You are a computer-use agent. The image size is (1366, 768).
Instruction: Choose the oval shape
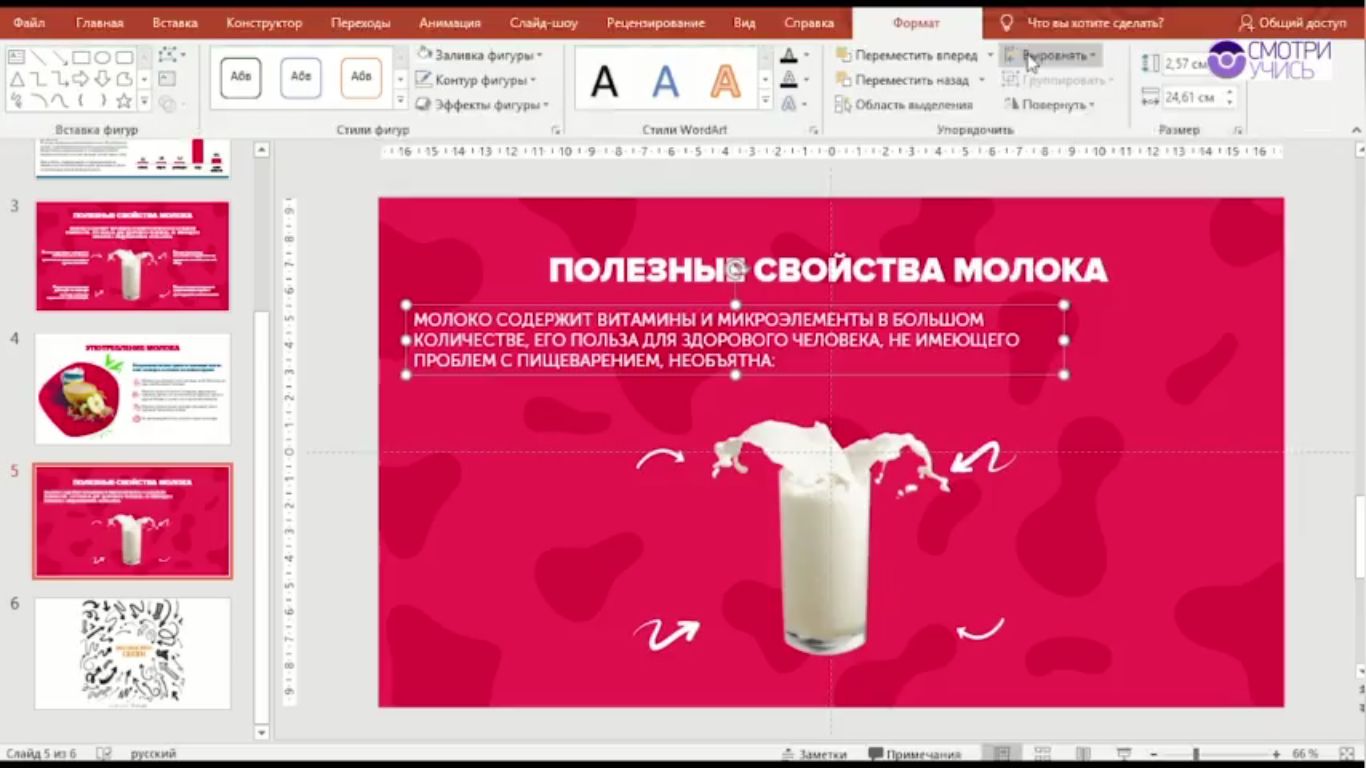click(x=102, y=57)
